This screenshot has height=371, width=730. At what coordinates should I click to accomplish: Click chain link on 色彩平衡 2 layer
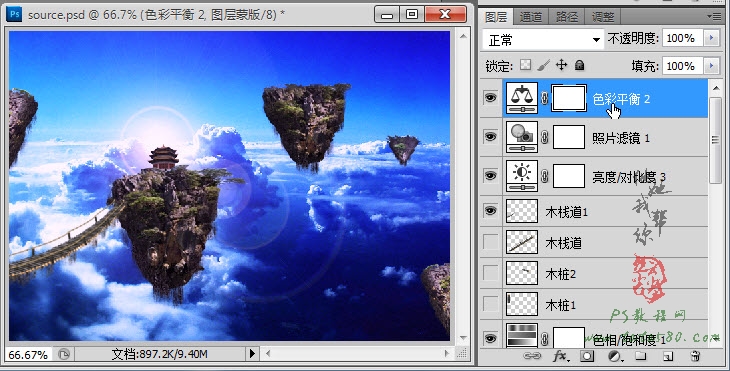click(545, 98)
